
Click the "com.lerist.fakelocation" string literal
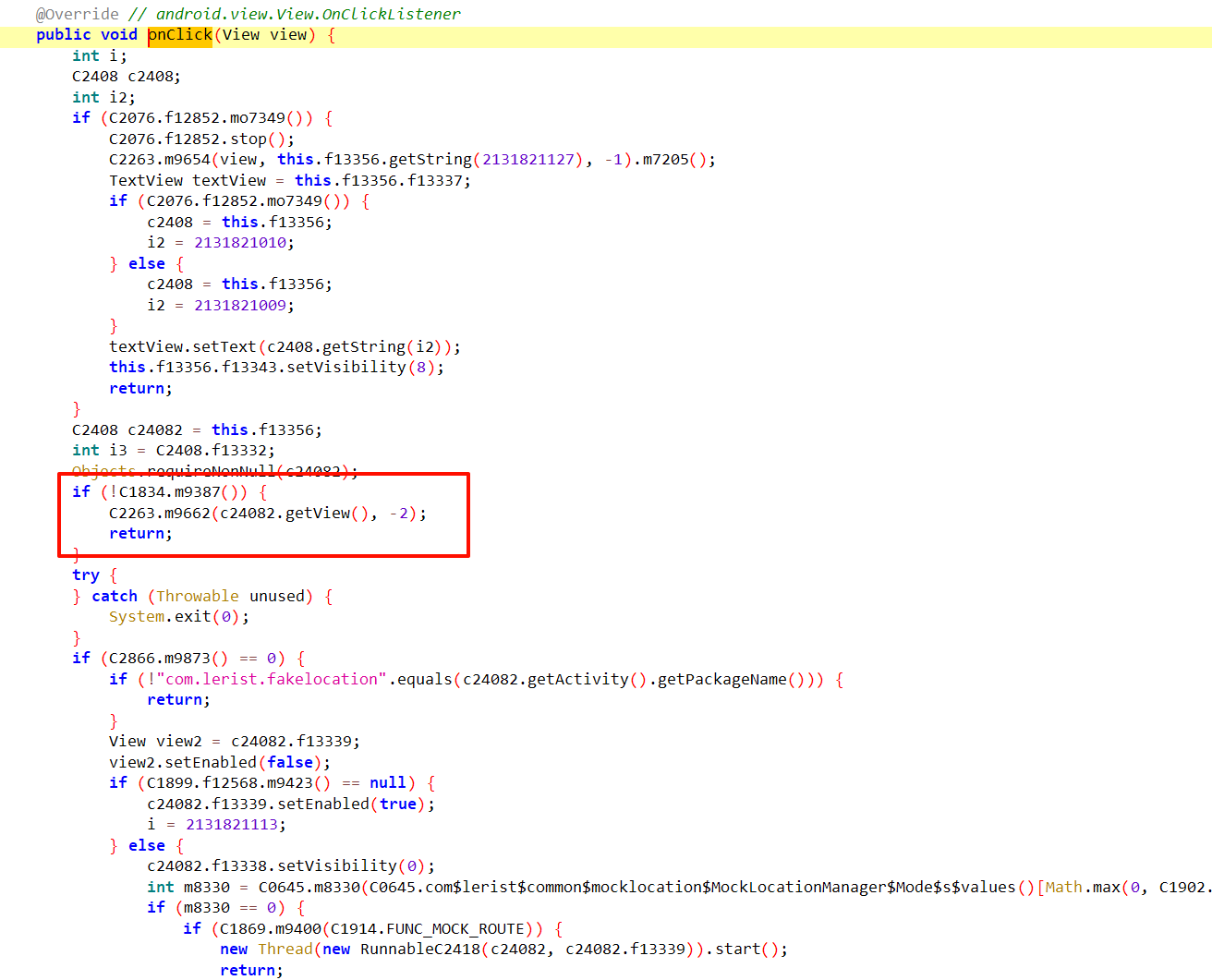pos(273,679)
